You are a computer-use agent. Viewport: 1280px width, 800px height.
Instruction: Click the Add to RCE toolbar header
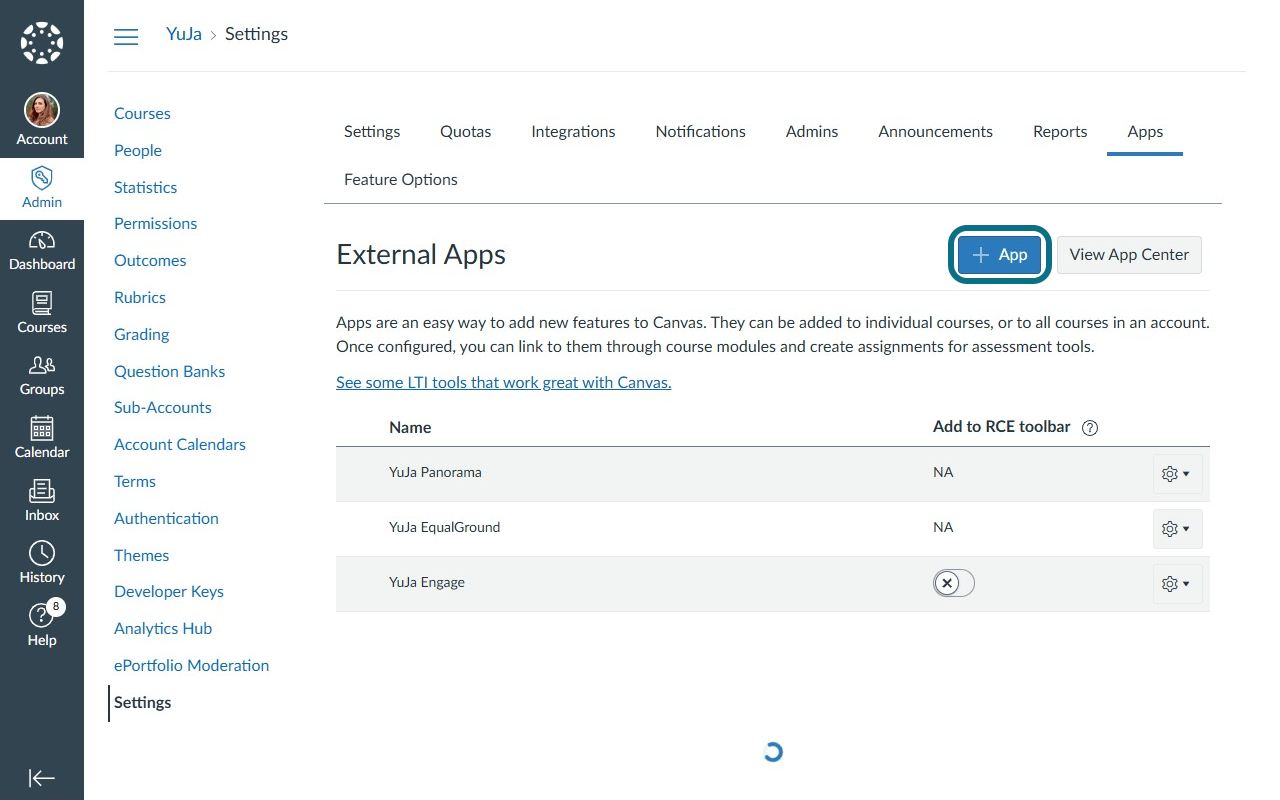[x=1002, y=427]
